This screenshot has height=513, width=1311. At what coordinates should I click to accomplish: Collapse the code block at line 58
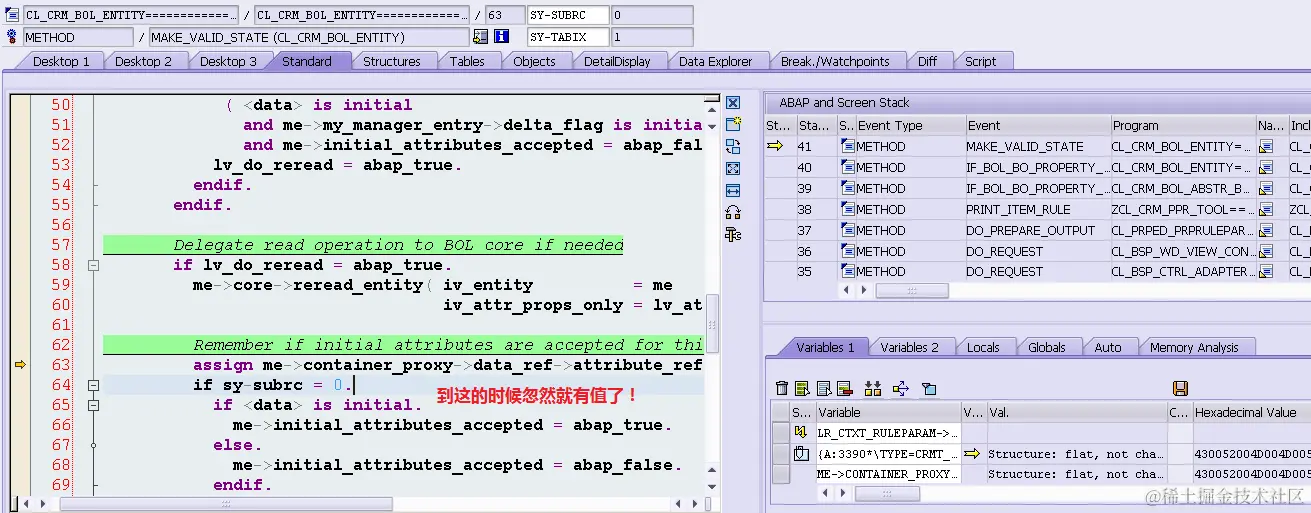click(x=93, y=265)
